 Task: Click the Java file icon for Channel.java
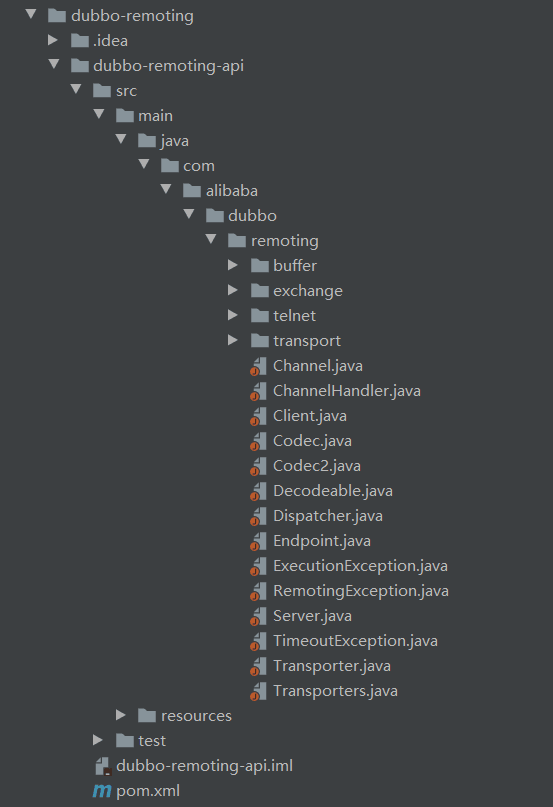tap(258, 366)
